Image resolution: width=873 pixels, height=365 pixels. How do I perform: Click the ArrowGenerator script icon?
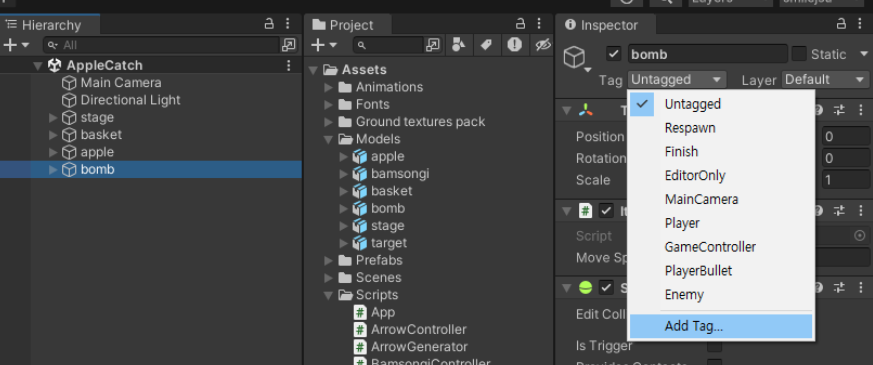click(x=361, y=347)
